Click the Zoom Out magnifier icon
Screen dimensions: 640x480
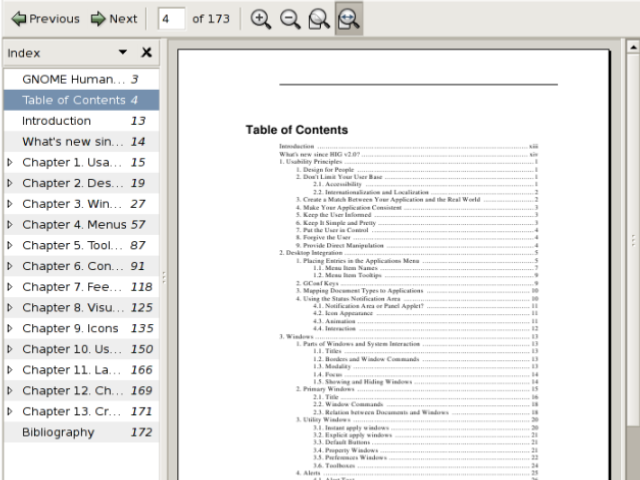pyautogui.click(x=290, y=18)
